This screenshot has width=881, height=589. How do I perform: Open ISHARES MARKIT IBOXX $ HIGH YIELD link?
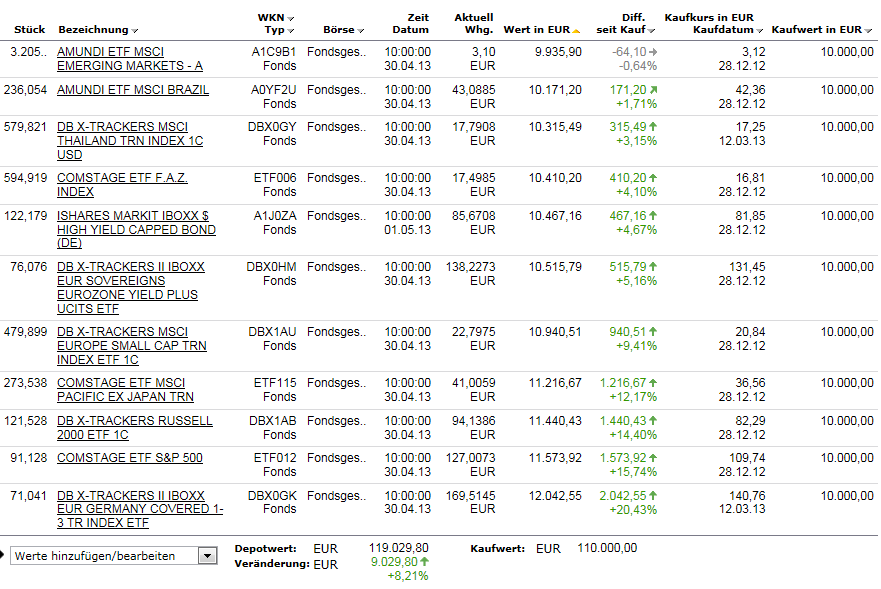click(x=136, y=229)
